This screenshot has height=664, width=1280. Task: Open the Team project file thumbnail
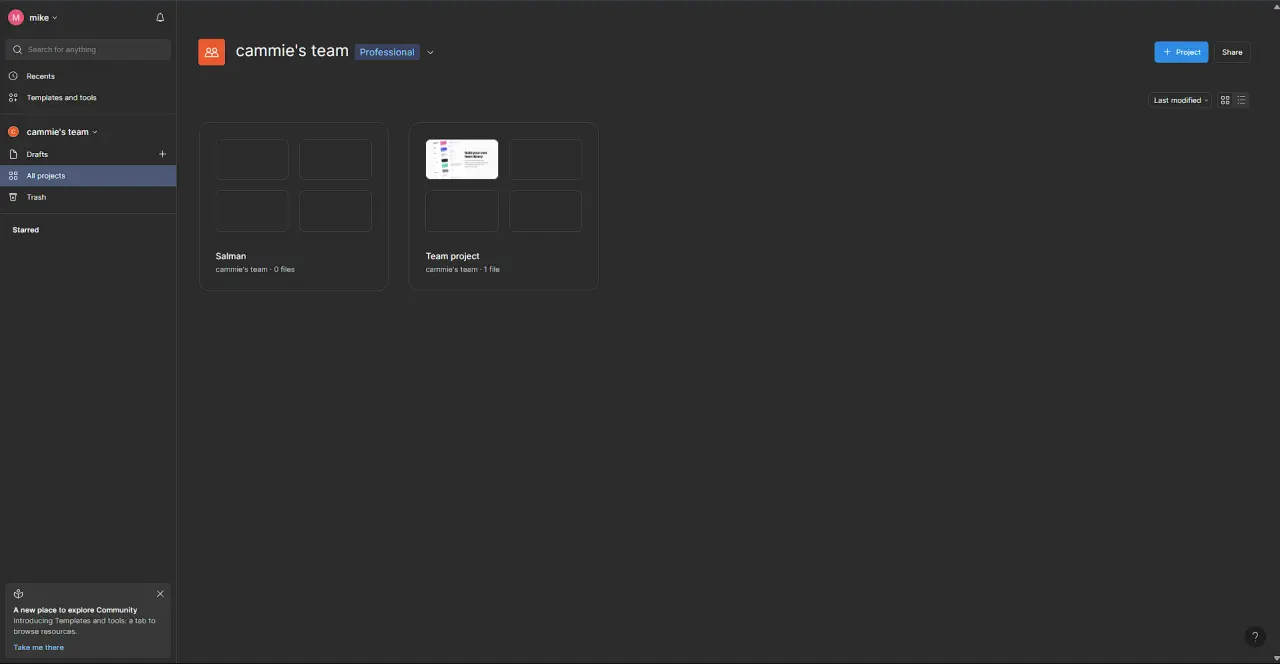462,159
